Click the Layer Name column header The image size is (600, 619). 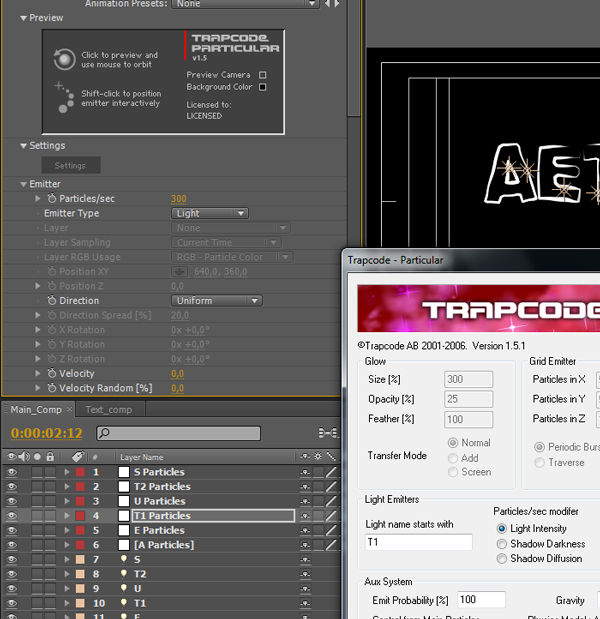(x=142, y=457)
